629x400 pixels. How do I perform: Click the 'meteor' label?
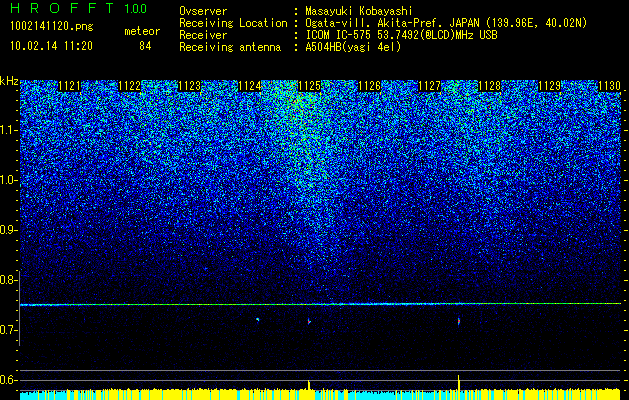(x=142, y=31)
